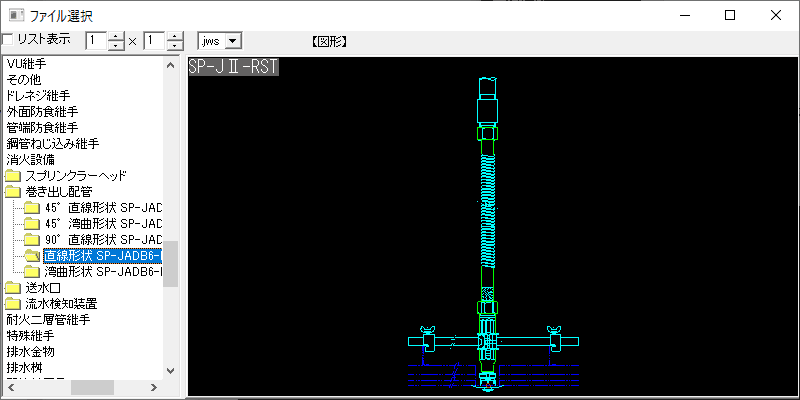The image size is (800, 400).
Task: Click the 45° 直線形状 folder icon
Action: click(32, 208)
